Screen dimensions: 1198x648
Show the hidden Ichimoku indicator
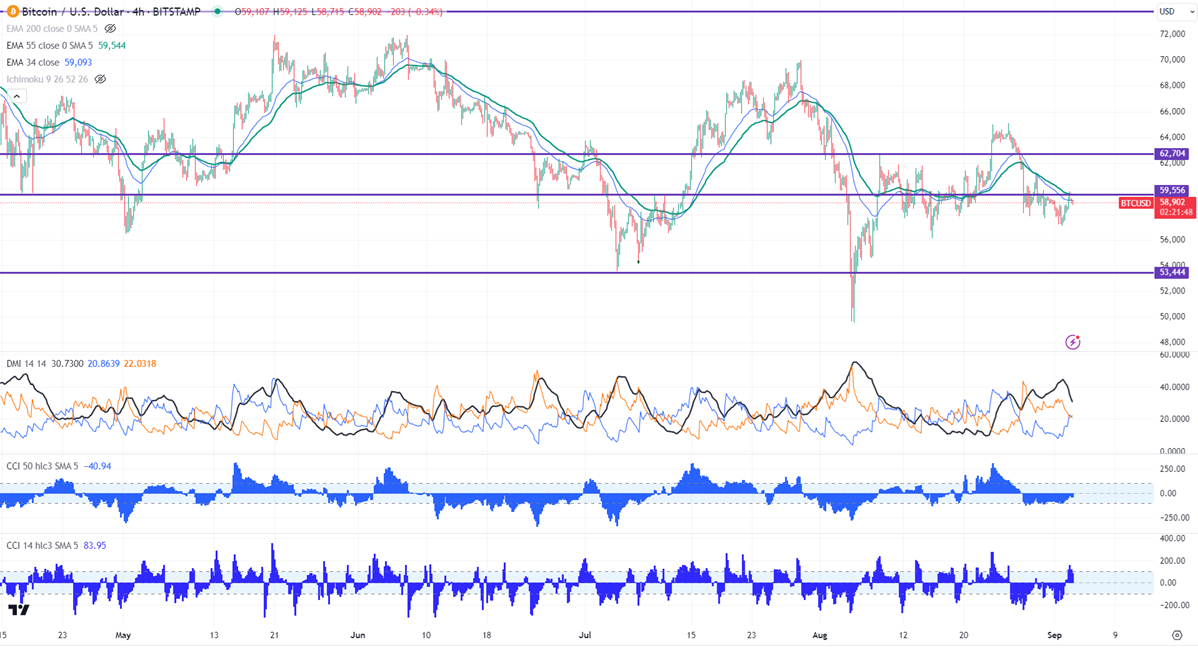100,79
